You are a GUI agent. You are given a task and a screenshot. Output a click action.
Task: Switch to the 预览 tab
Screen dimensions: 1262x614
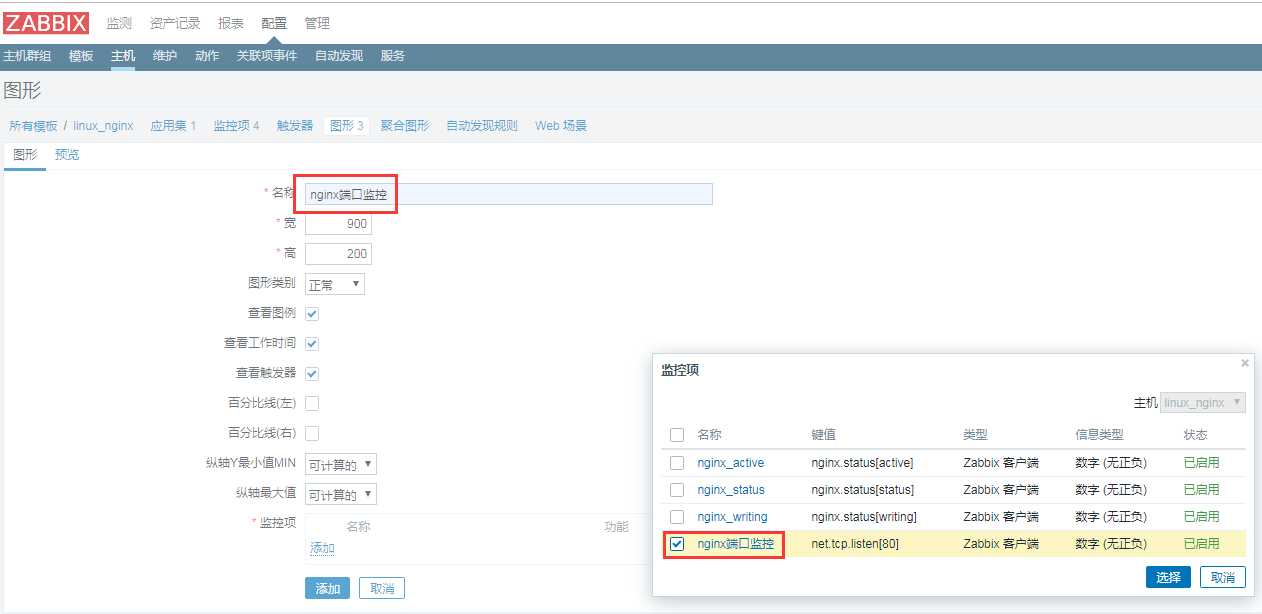[67, 155]
